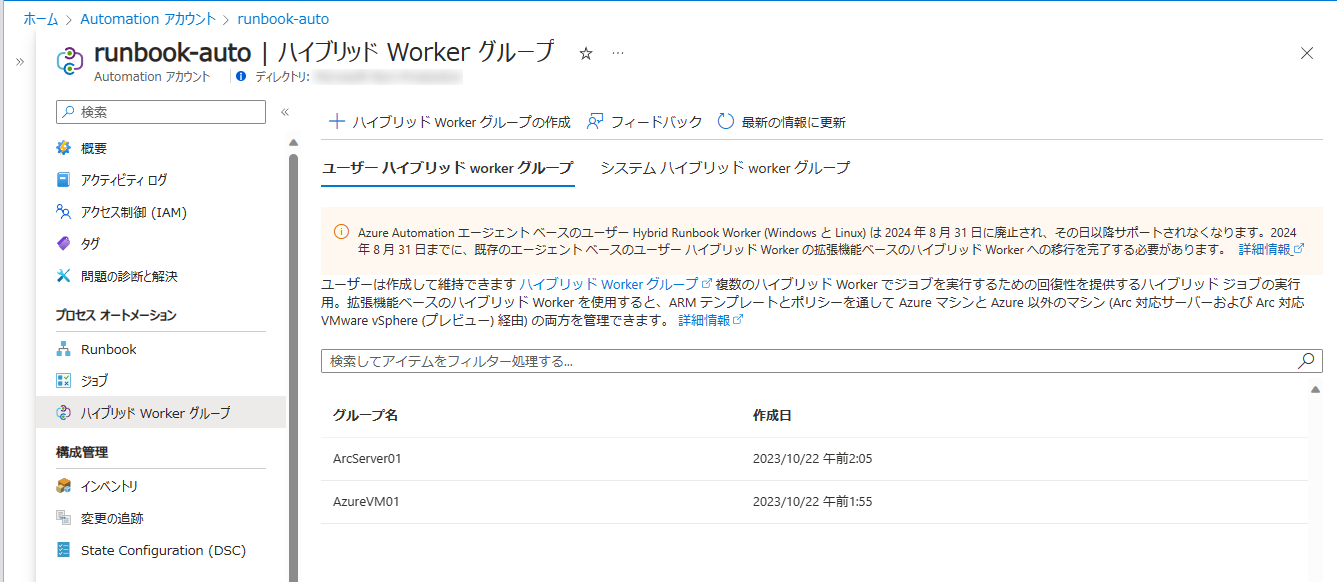This screenshot has height=582, width=1337.
Task: Click the フィードバック person icon
Action: (595, 122)
